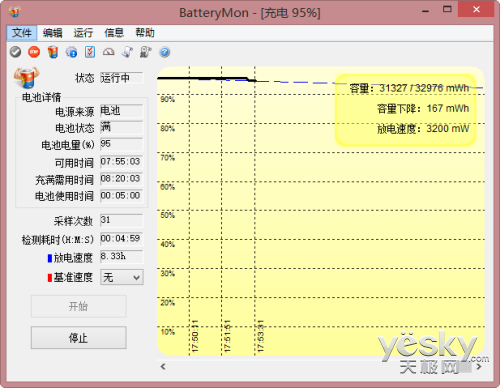
Task: Click the gray checkmark start toolbar icon
Action: click(x=15, y=52)
